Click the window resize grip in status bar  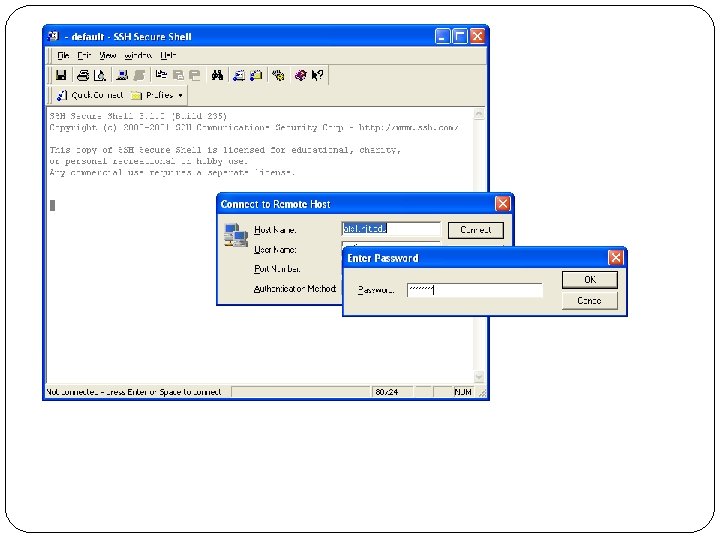[482, 393]
